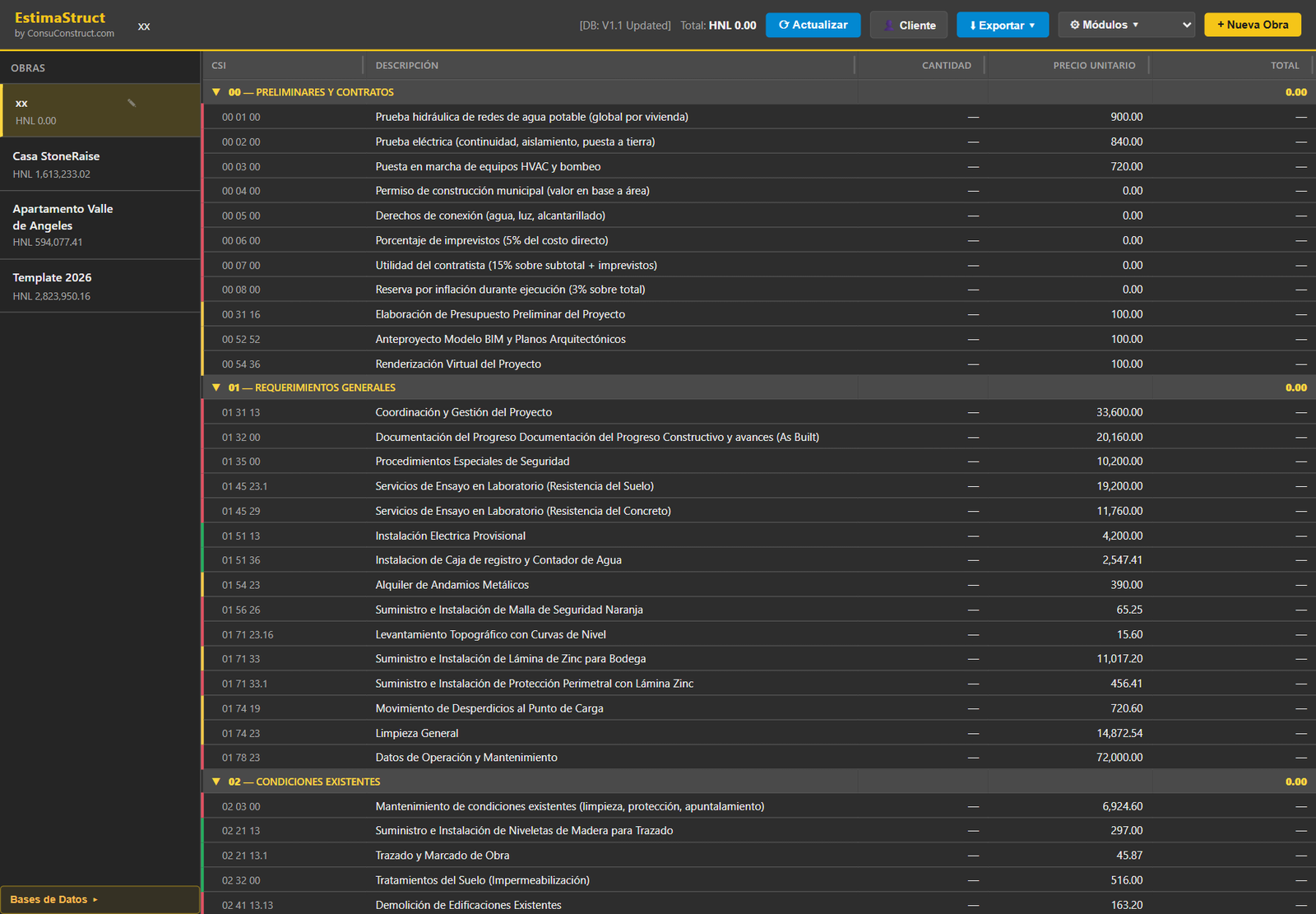Click the EstimaStruct logo
Image resolution: width=1316 pixels, height=914 pixels.
coord(60,18)
